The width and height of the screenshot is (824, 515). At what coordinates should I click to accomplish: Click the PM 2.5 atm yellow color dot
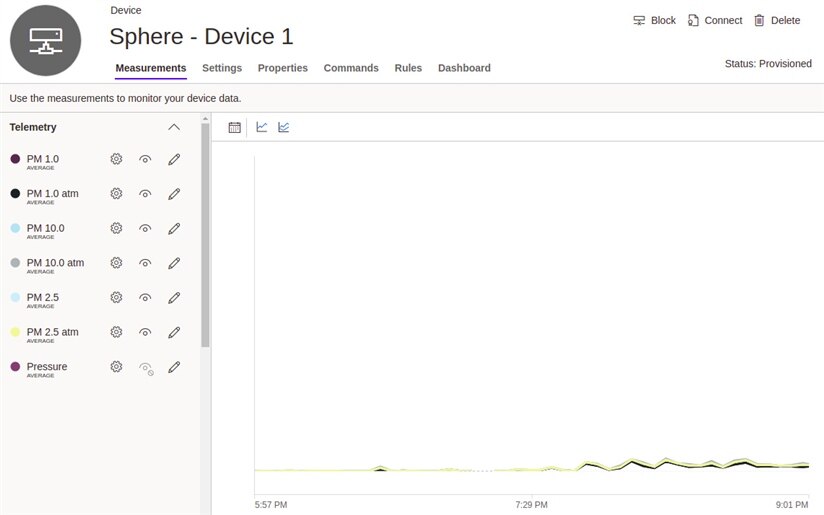click(15, 332)
